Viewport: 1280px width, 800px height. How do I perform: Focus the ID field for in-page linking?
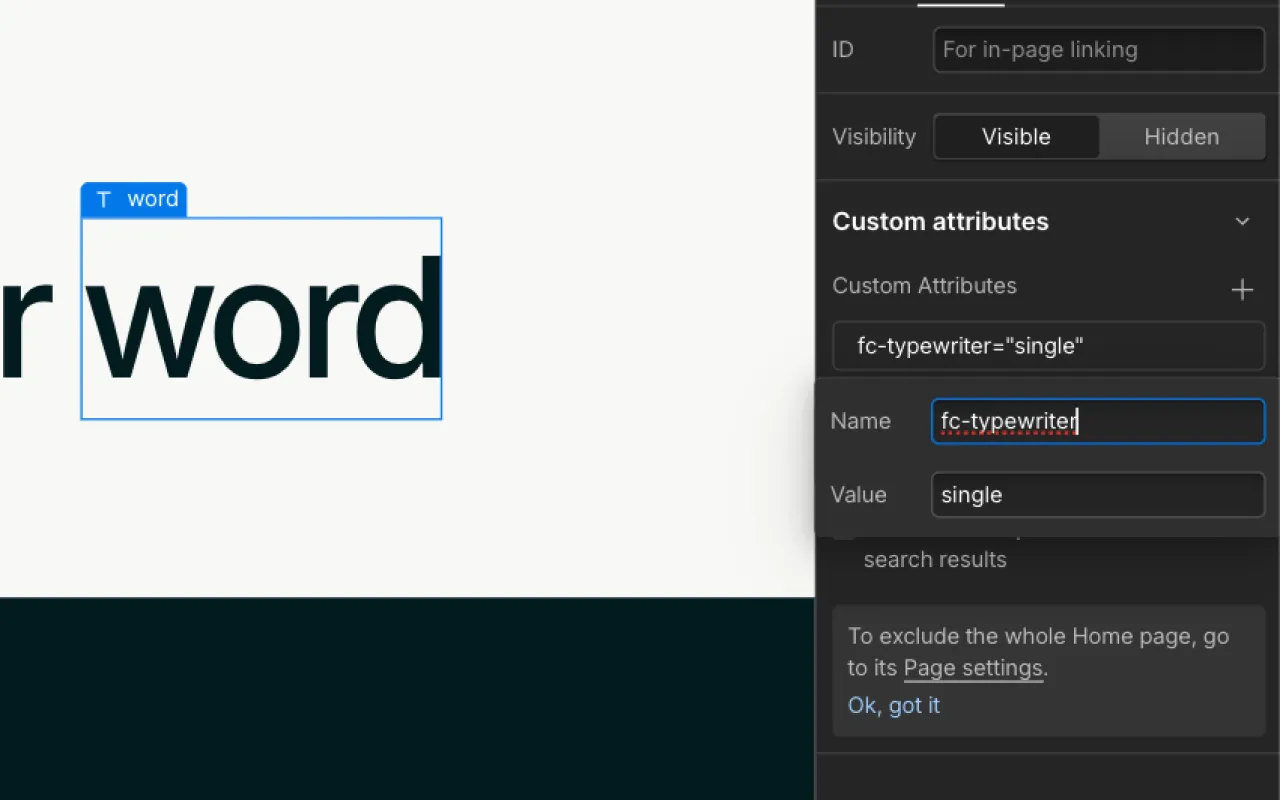coord(1098,49)
